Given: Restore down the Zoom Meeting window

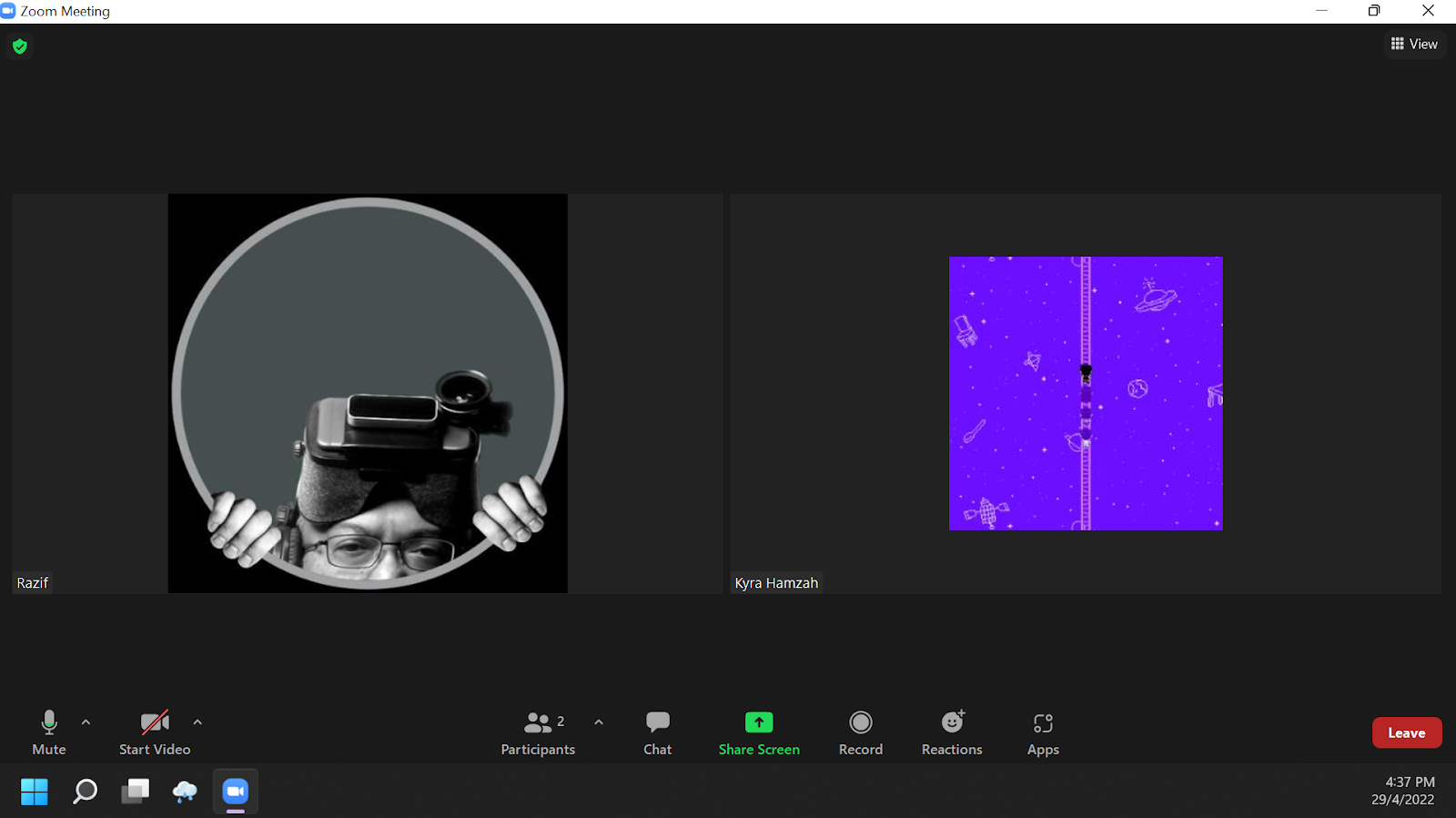Looking at the screenshot, I should (1374, 11).
